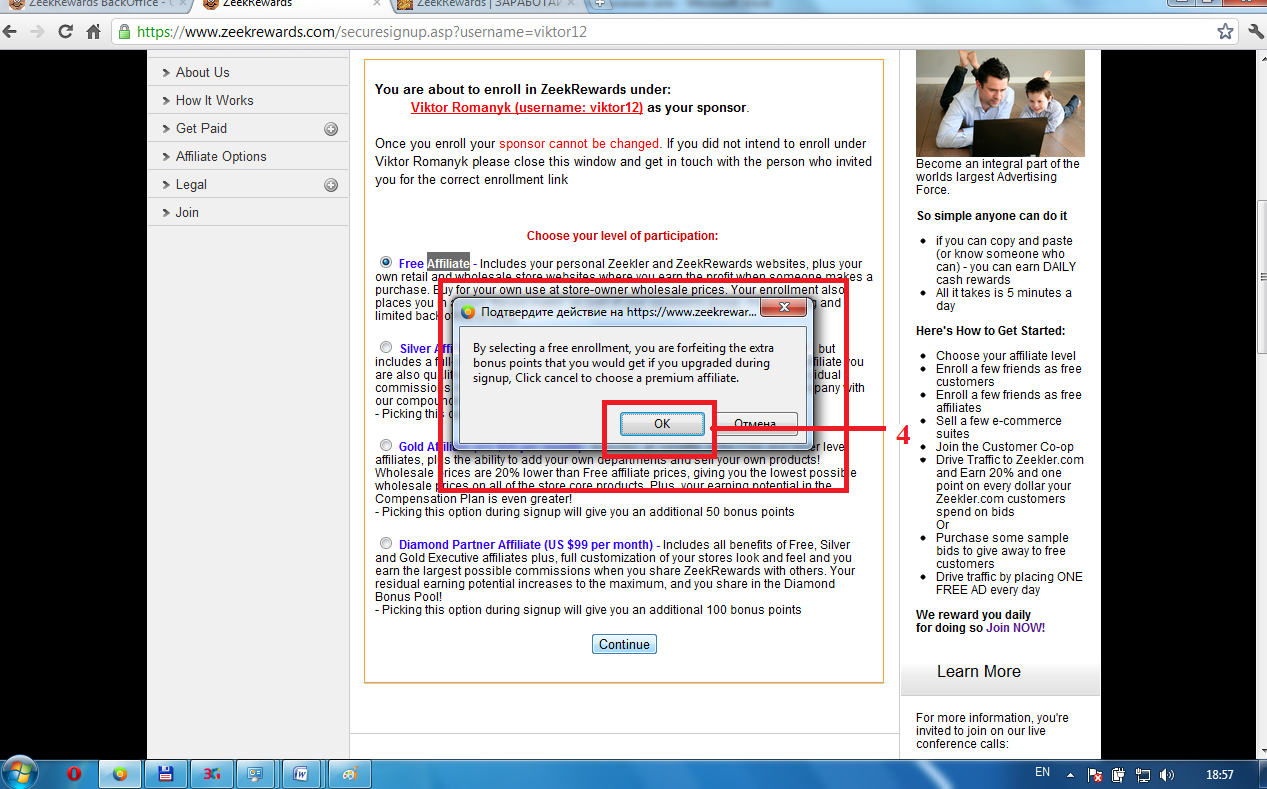Expand the Get Paid plus icon
Screen dimensions: 1267x789
point(331,129)
